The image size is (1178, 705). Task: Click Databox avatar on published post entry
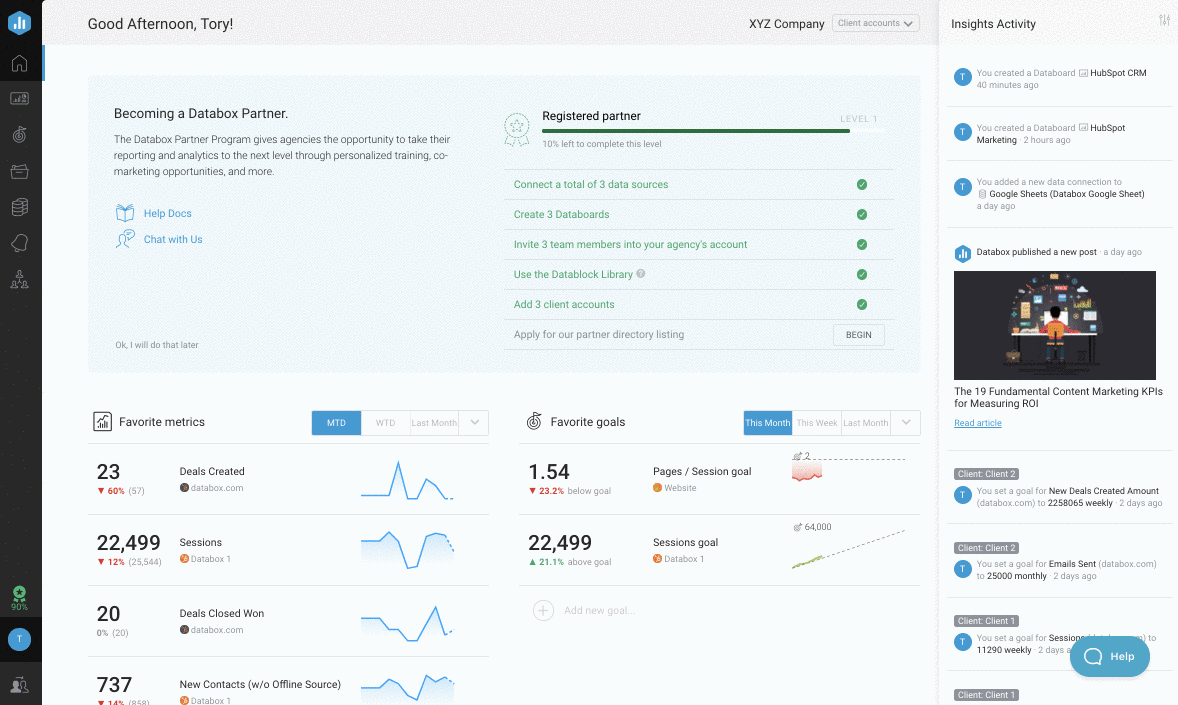[962, 253]
